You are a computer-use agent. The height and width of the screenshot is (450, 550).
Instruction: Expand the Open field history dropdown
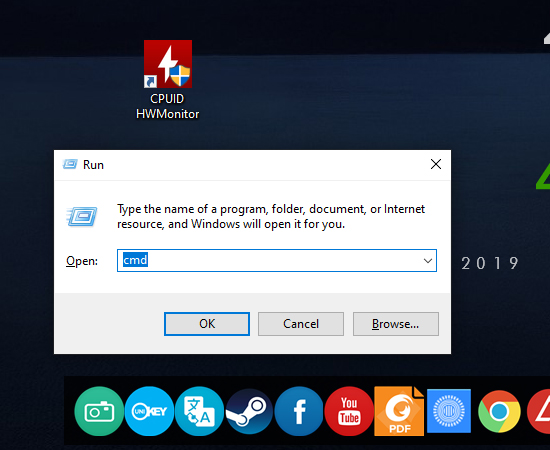428,261
